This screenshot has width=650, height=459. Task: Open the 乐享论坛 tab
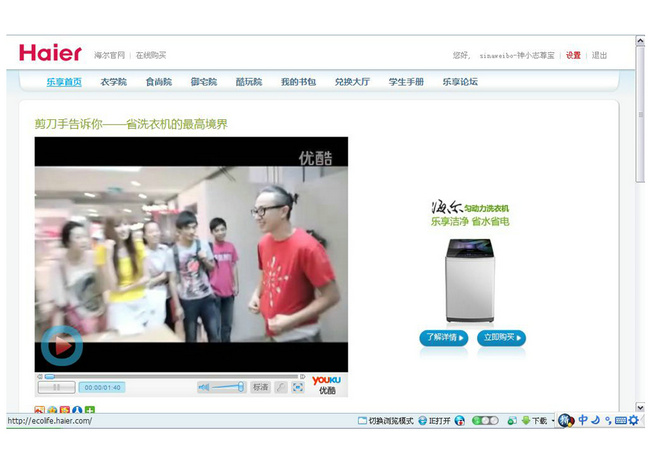[x=460, y=82]
